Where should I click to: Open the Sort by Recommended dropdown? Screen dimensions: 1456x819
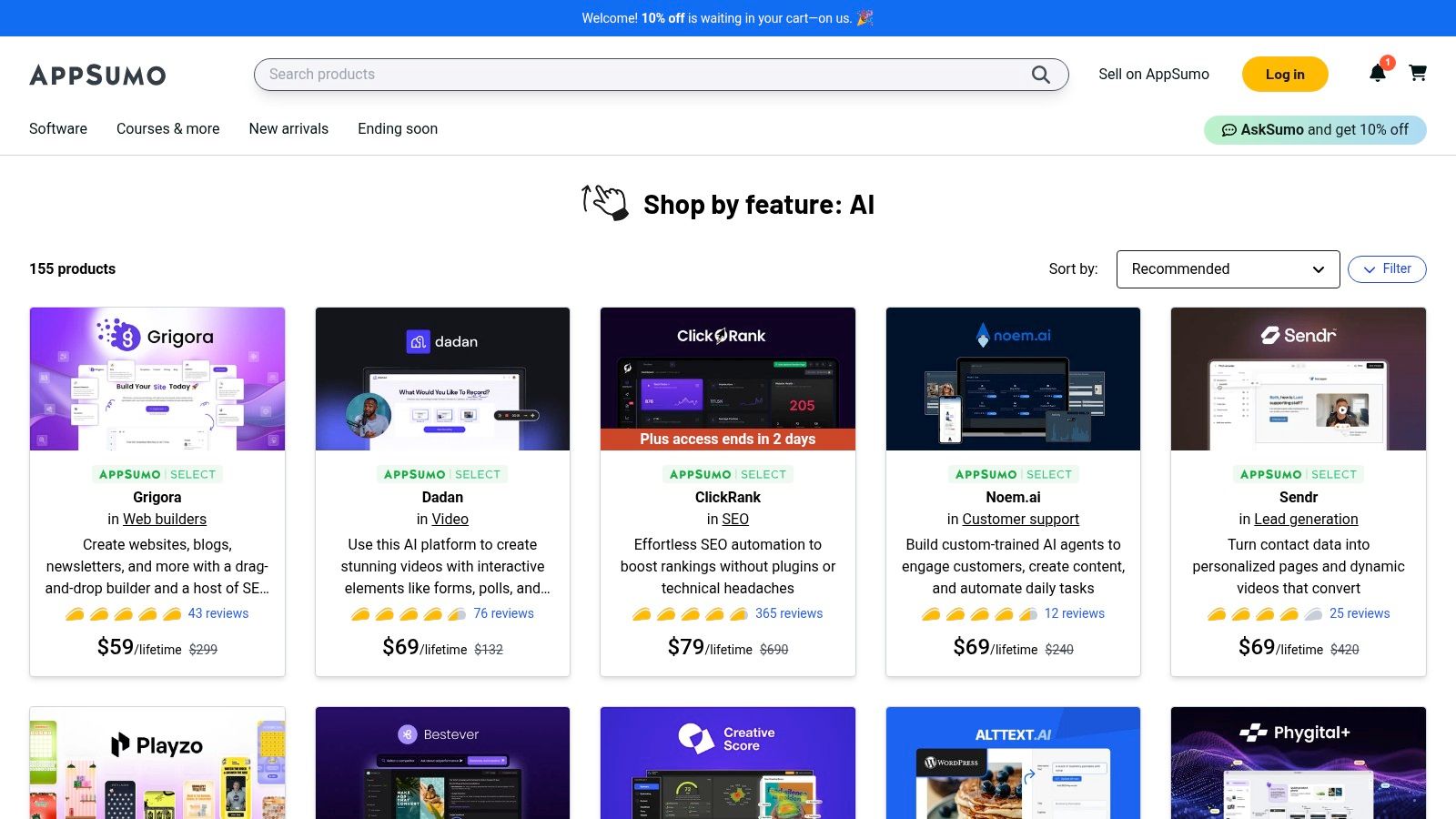pos(1228,269)
